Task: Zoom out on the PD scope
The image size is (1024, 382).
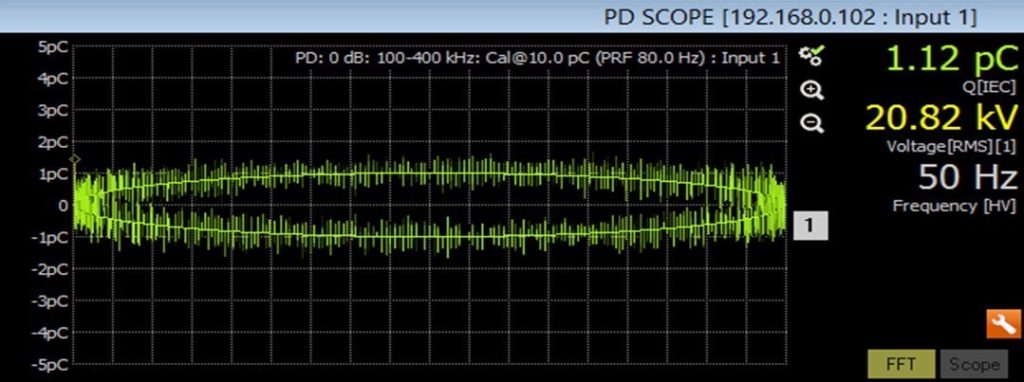Action: click(x=812, y=123)
